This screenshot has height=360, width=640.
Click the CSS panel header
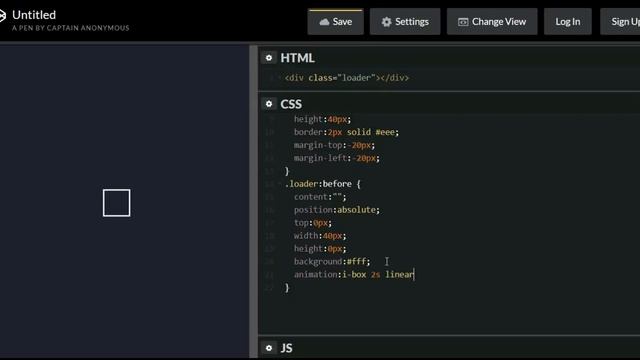291,104
